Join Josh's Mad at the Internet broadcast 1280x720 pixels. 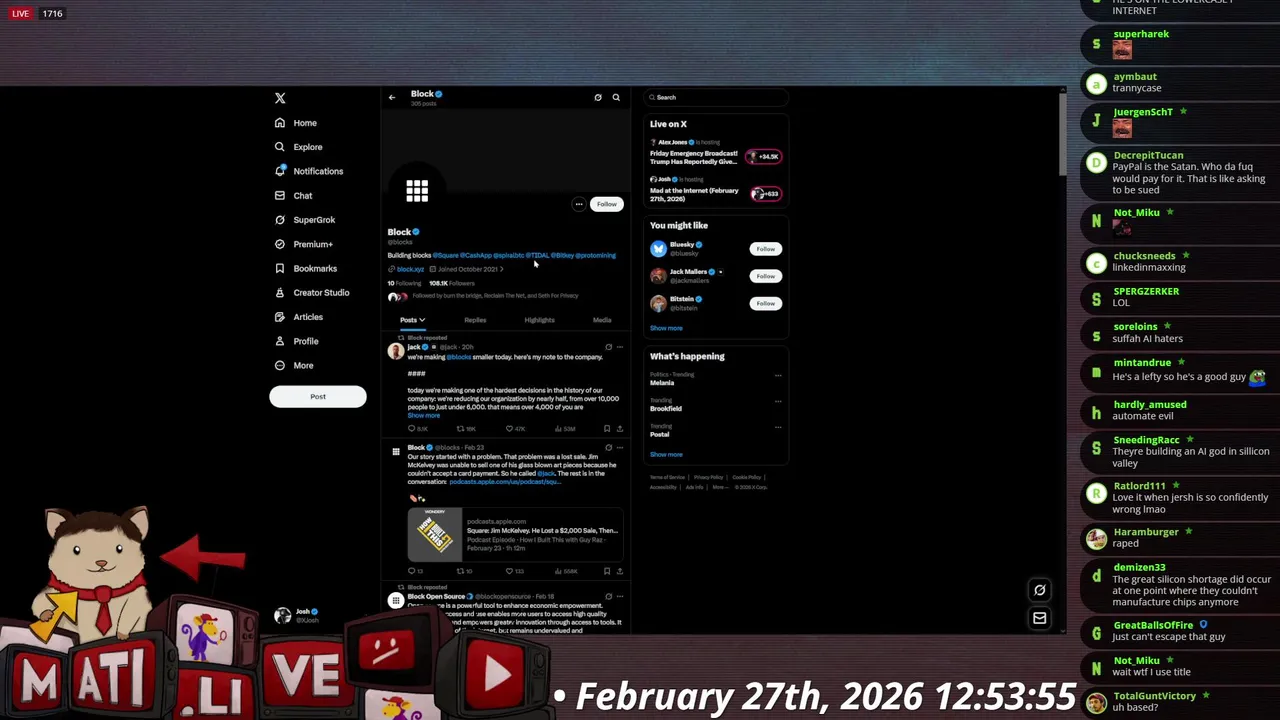click(766, 194)
